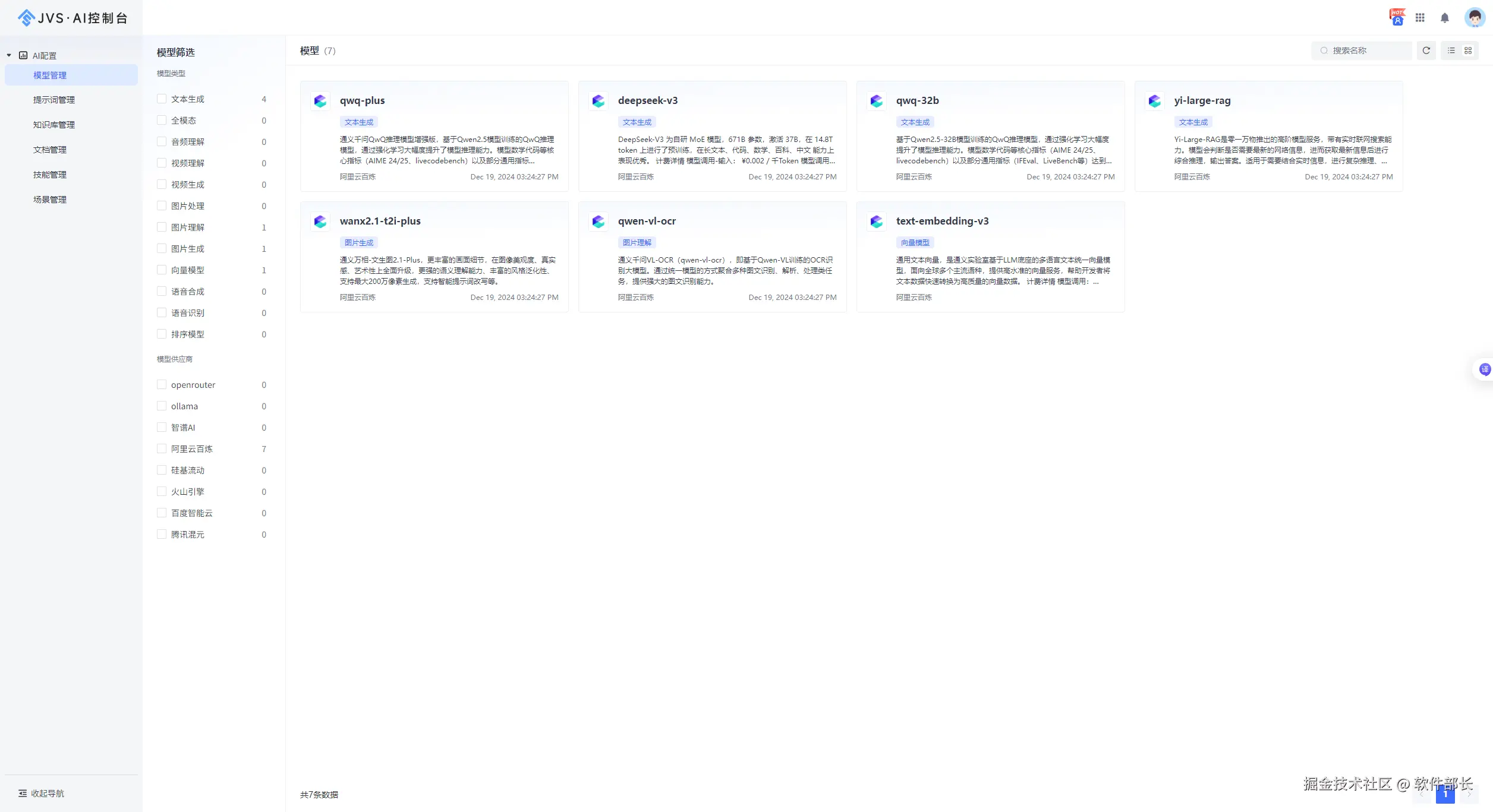Select the ollama provider checkbox
Viewport: 1493px width, 812px height.
[162, 406]
